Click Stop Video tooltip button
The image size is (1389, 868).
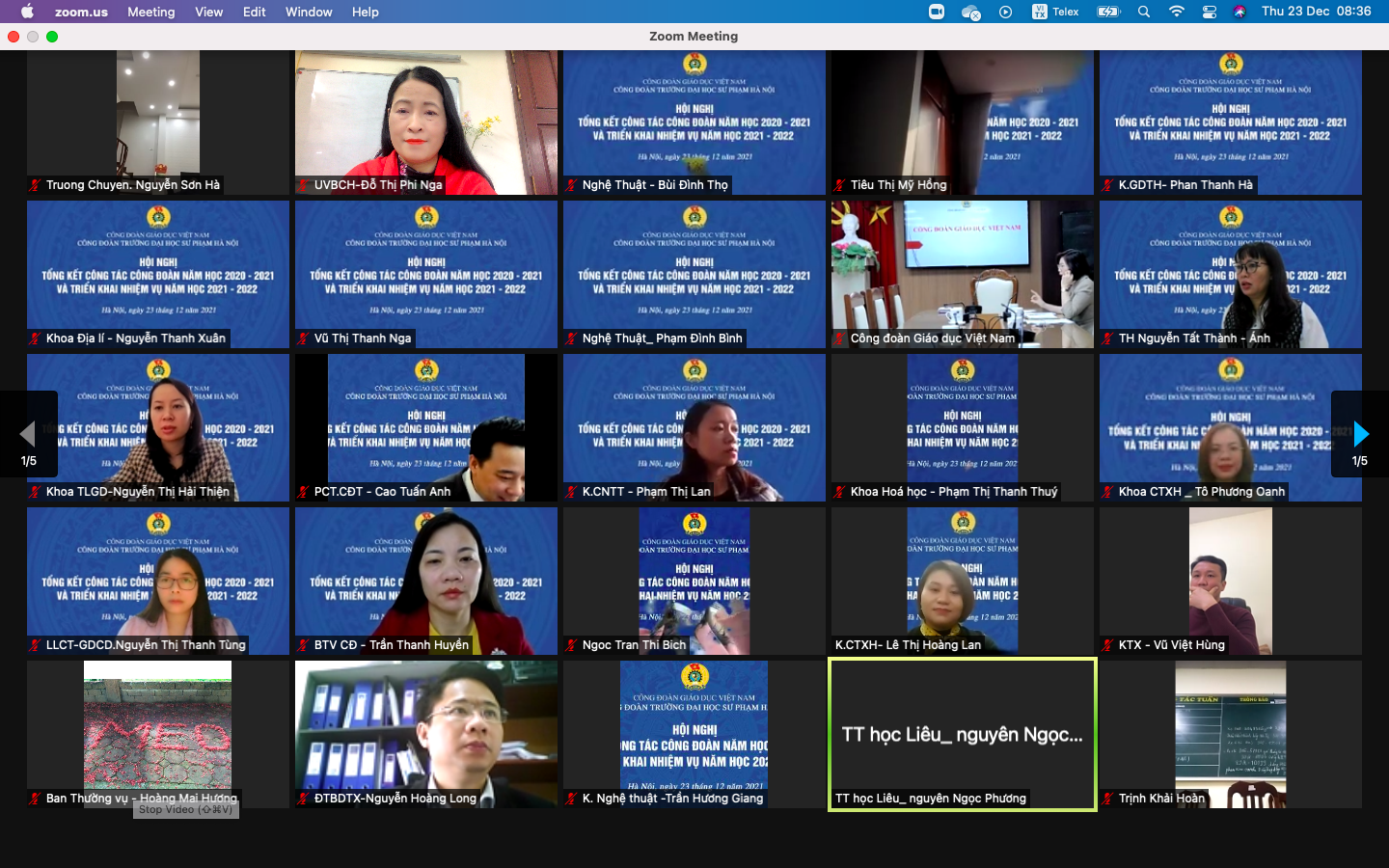[x=185, y=810]
